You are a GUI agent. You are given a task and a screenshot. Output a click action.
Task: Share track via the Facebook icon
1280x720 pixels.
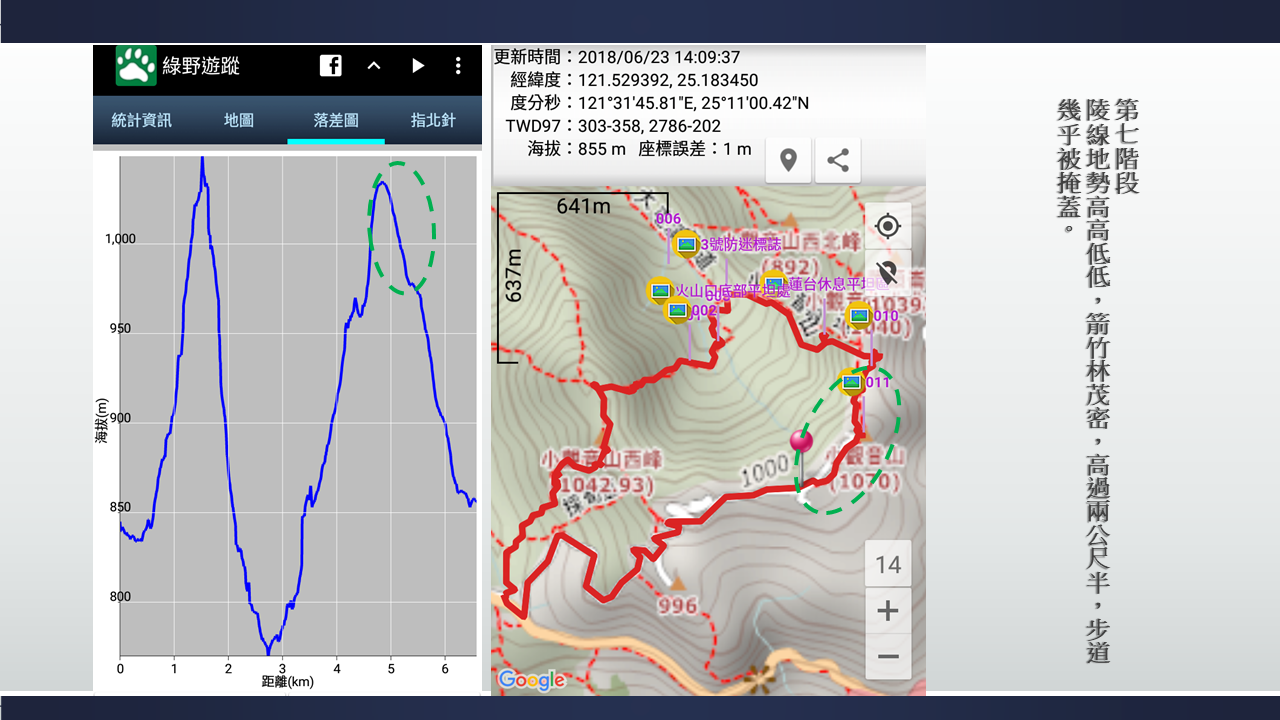331,66
